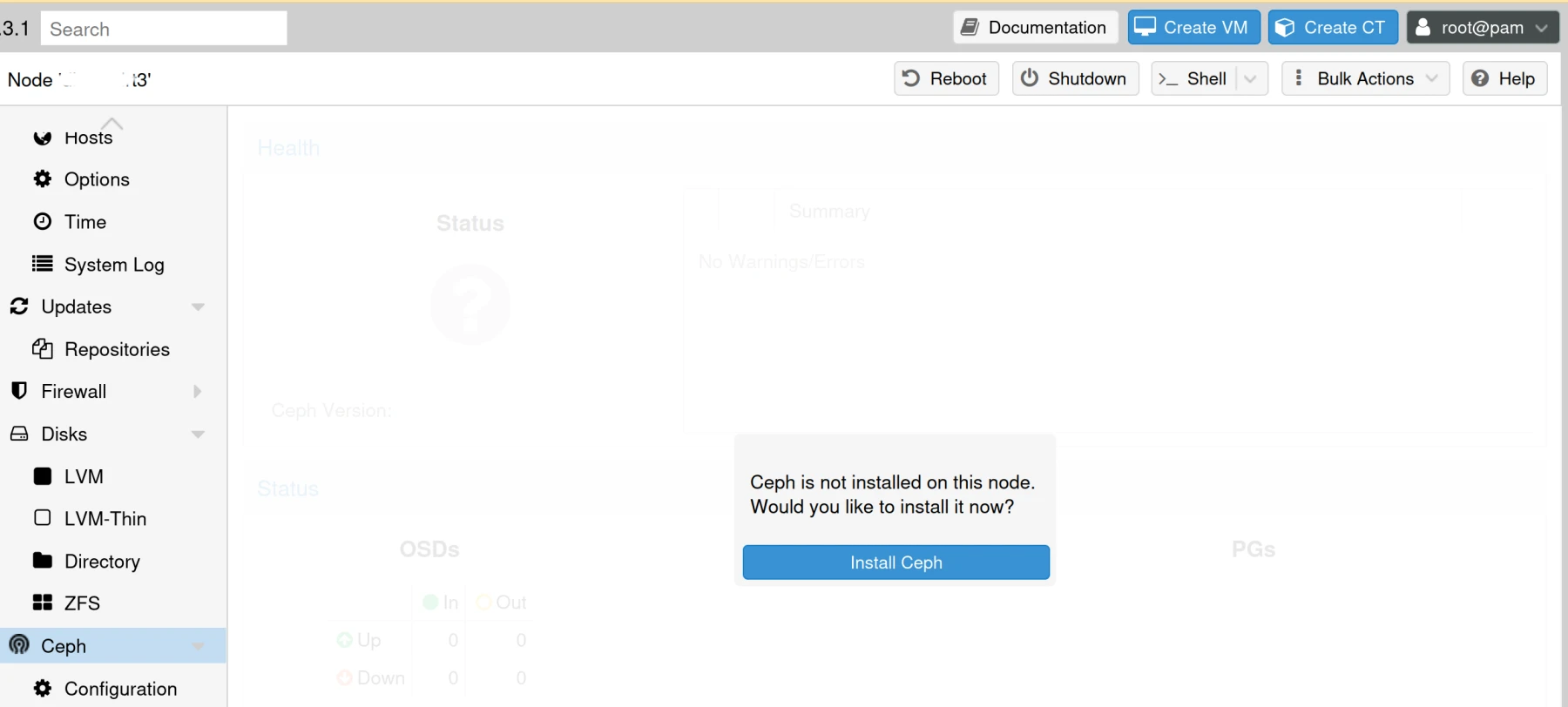Image resolution: width=1568 pixels, height=707 pixels.
Task: Click the monitor icon on Create VM
Action: pos(1145,26)
